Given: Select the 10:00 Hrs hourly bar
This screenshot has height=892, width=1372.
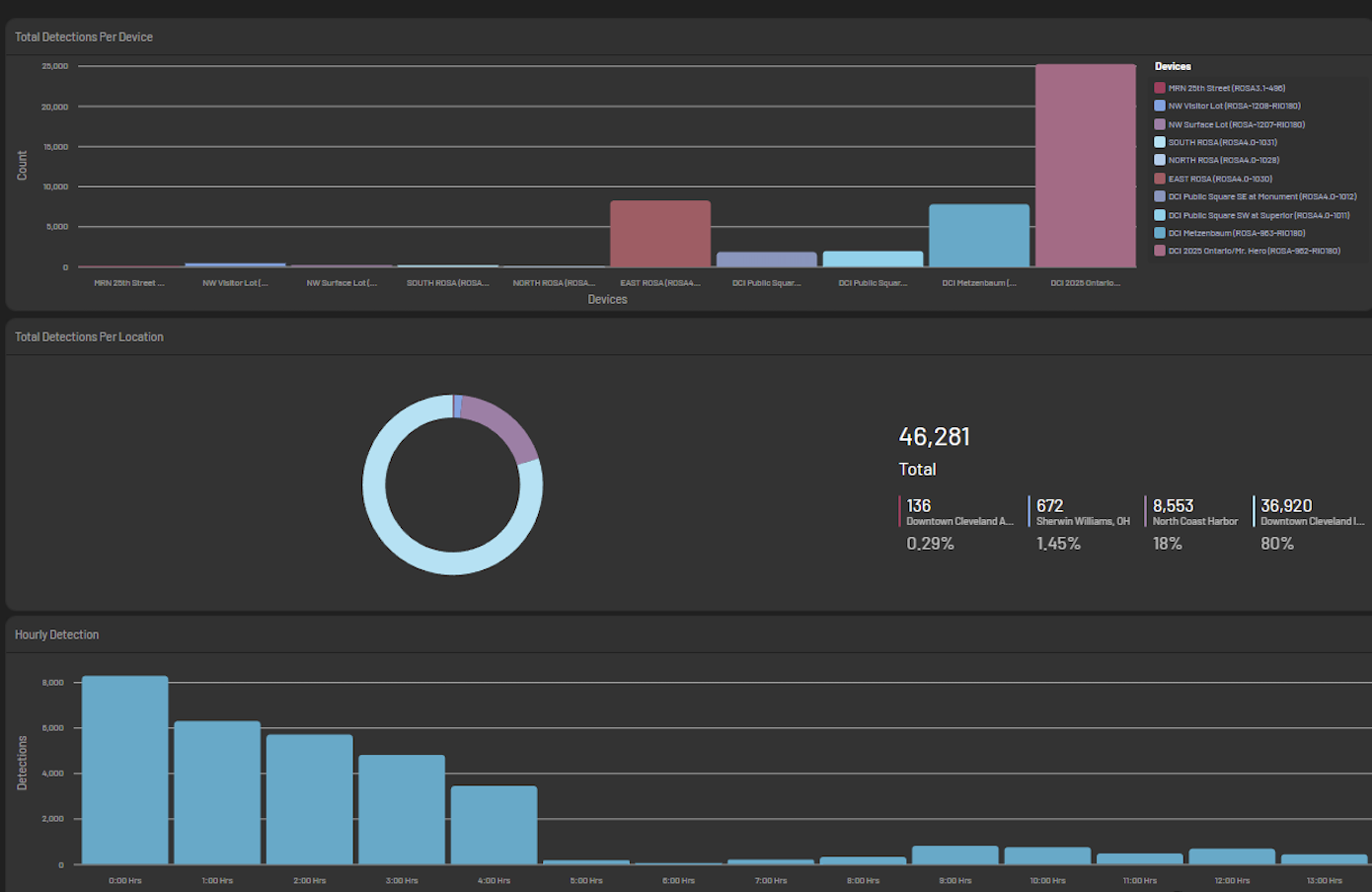Looking at the screenshot, I should 1047,856.
